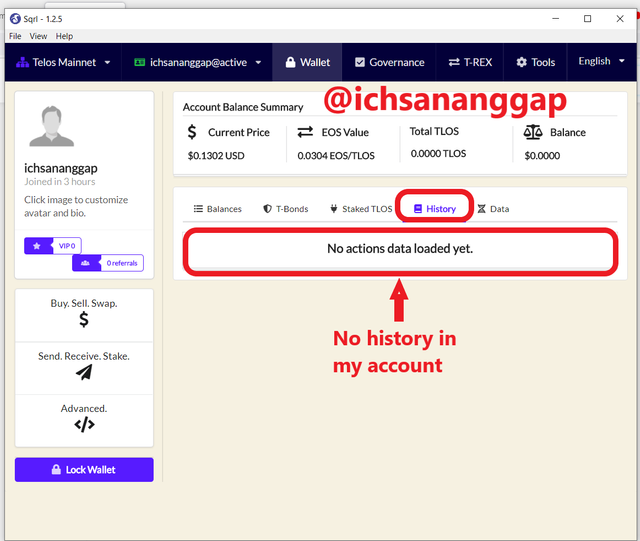Go to the T-REX section
Viewport: 640px width, 541px height.
click(x=470, y=62)
